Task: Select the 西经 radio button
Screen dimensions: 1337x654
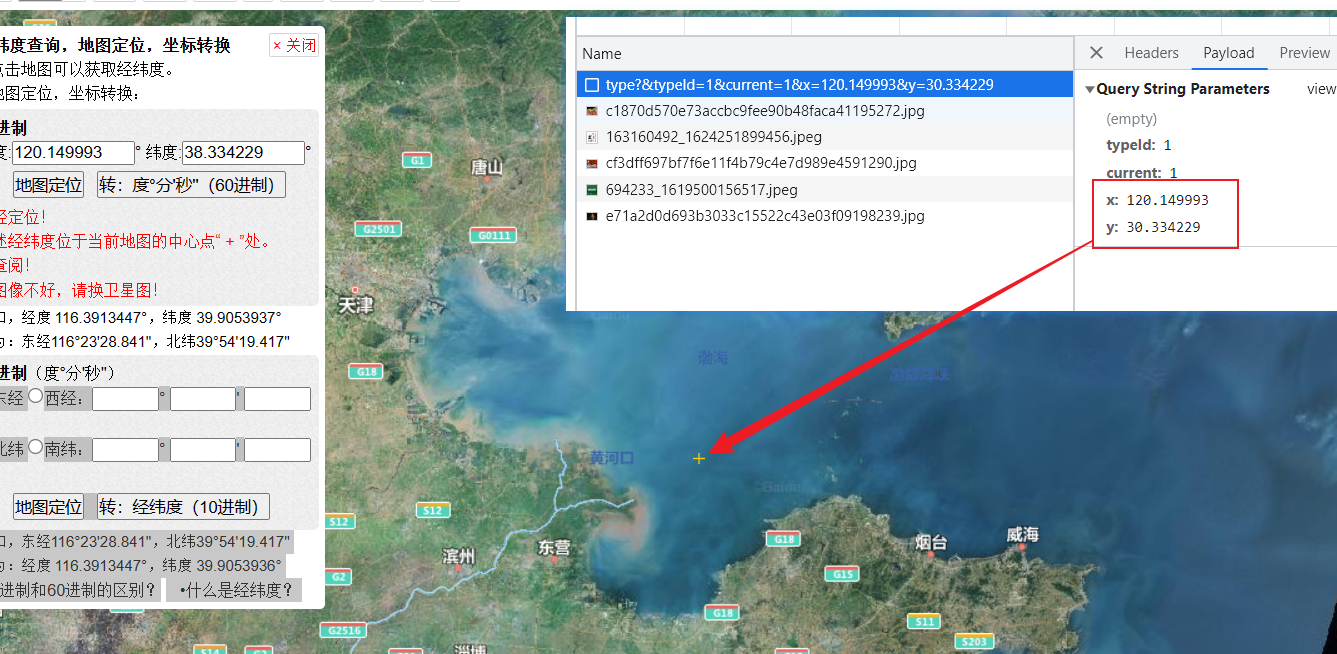Action: [x=36, y=397]
